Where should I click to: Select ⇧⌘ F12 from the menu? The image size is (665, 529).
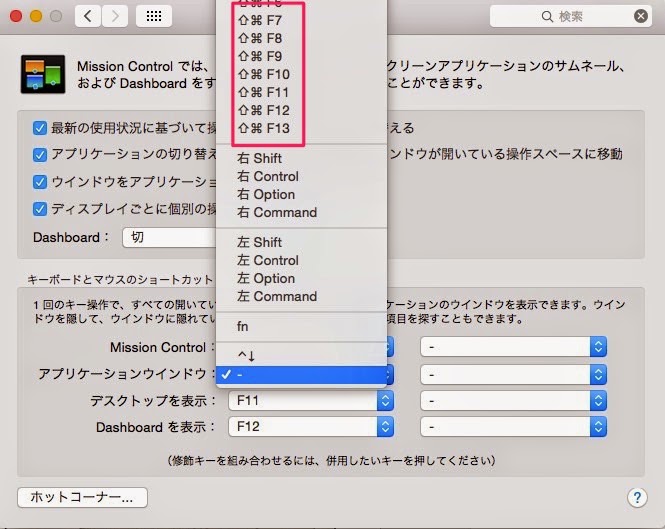pyautogui.click(x=301, y=110)
